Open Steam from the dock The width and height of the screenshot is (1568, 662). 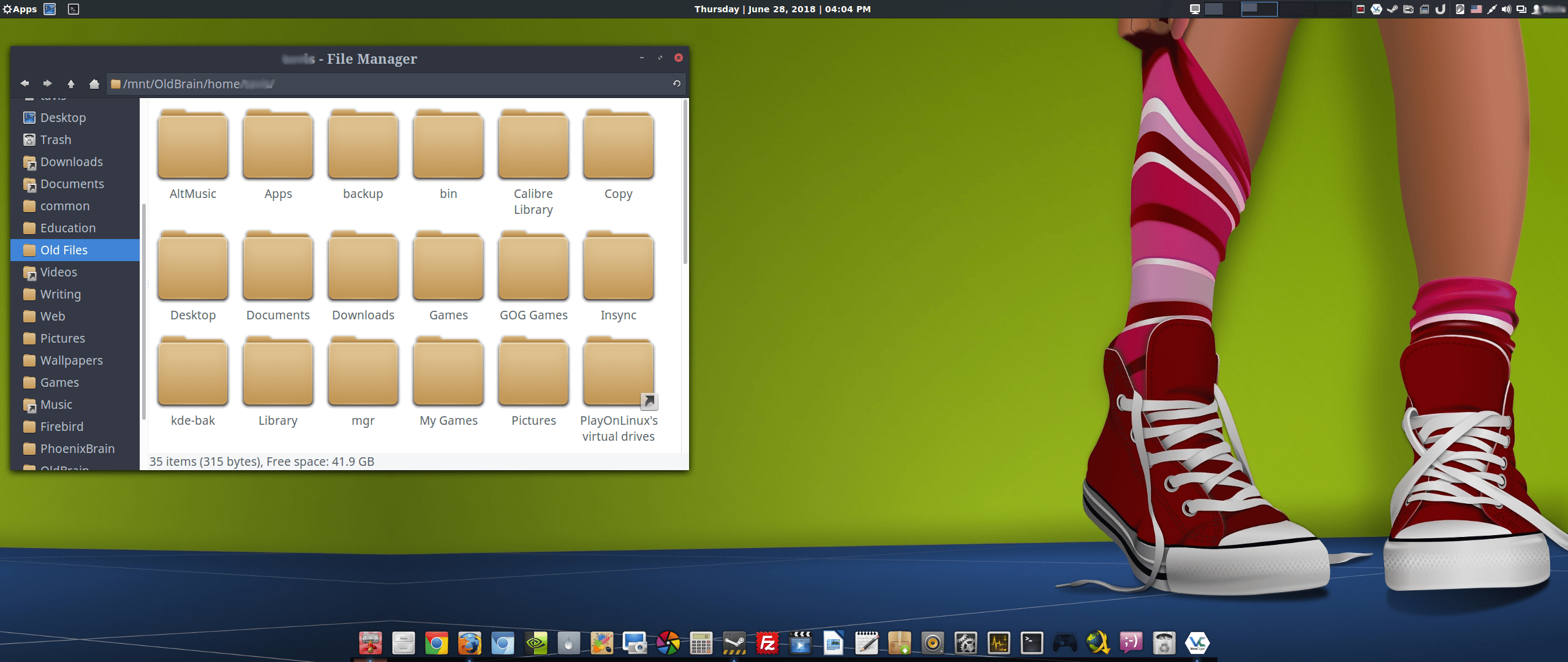734,643
